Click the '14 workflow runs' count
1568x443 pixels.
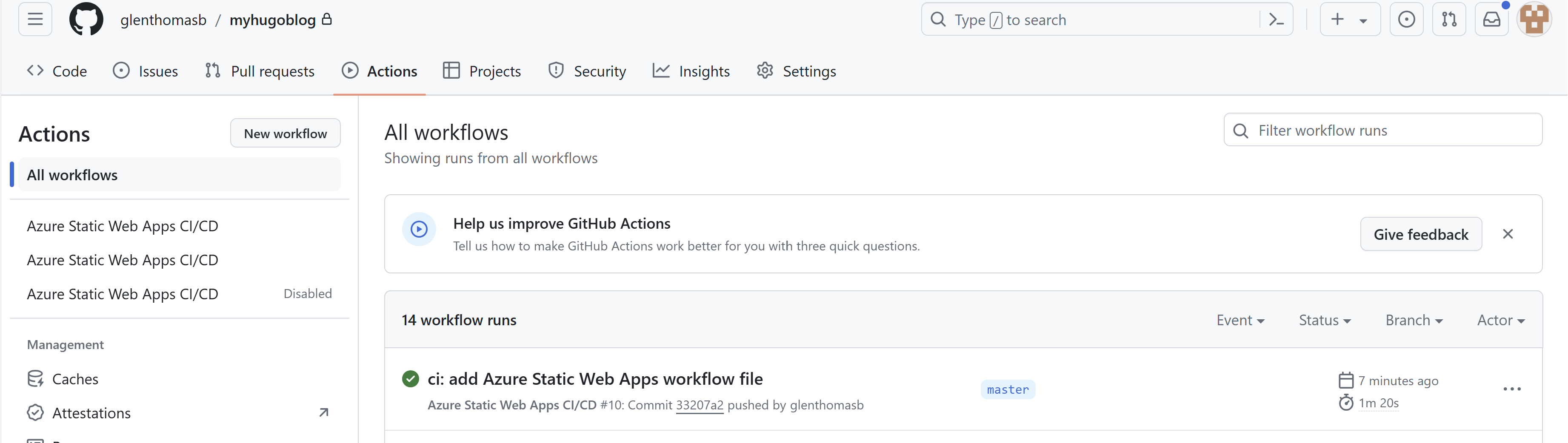click(459, 320)
